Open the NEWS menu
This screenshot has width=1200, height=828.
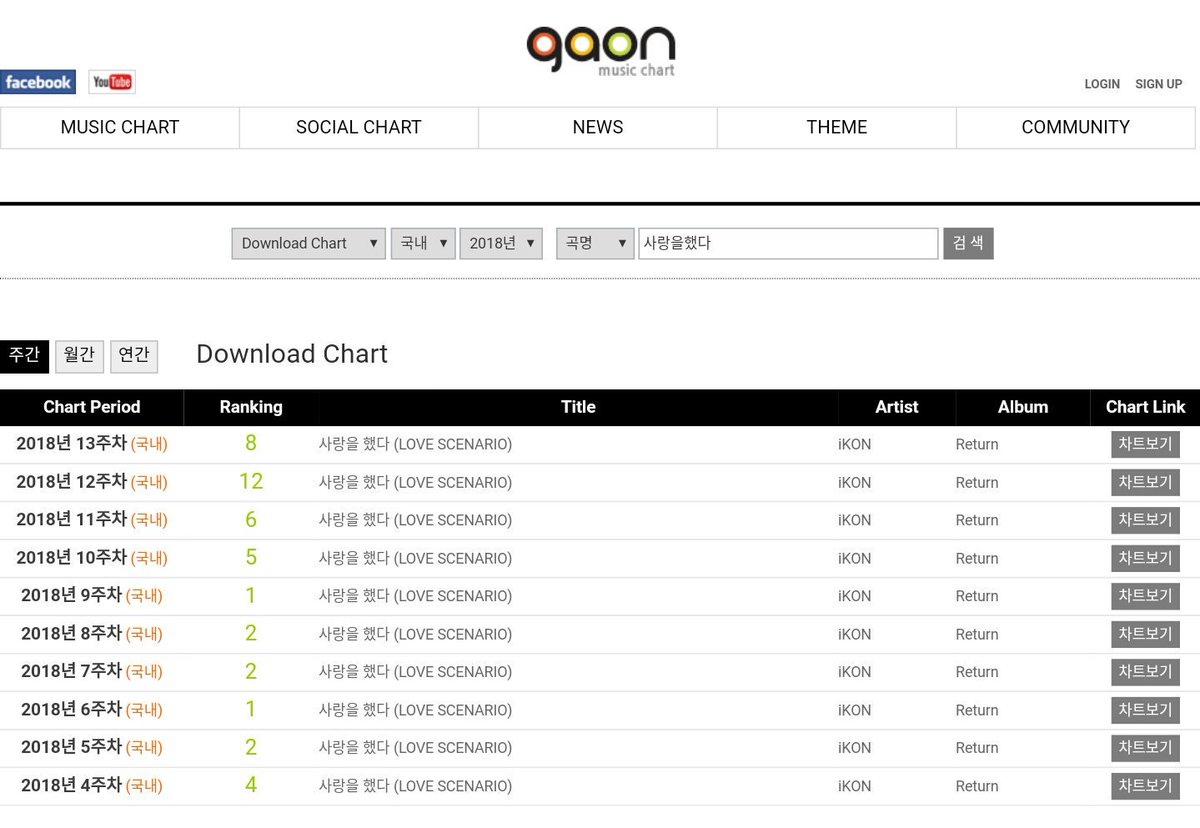(598, 128)
